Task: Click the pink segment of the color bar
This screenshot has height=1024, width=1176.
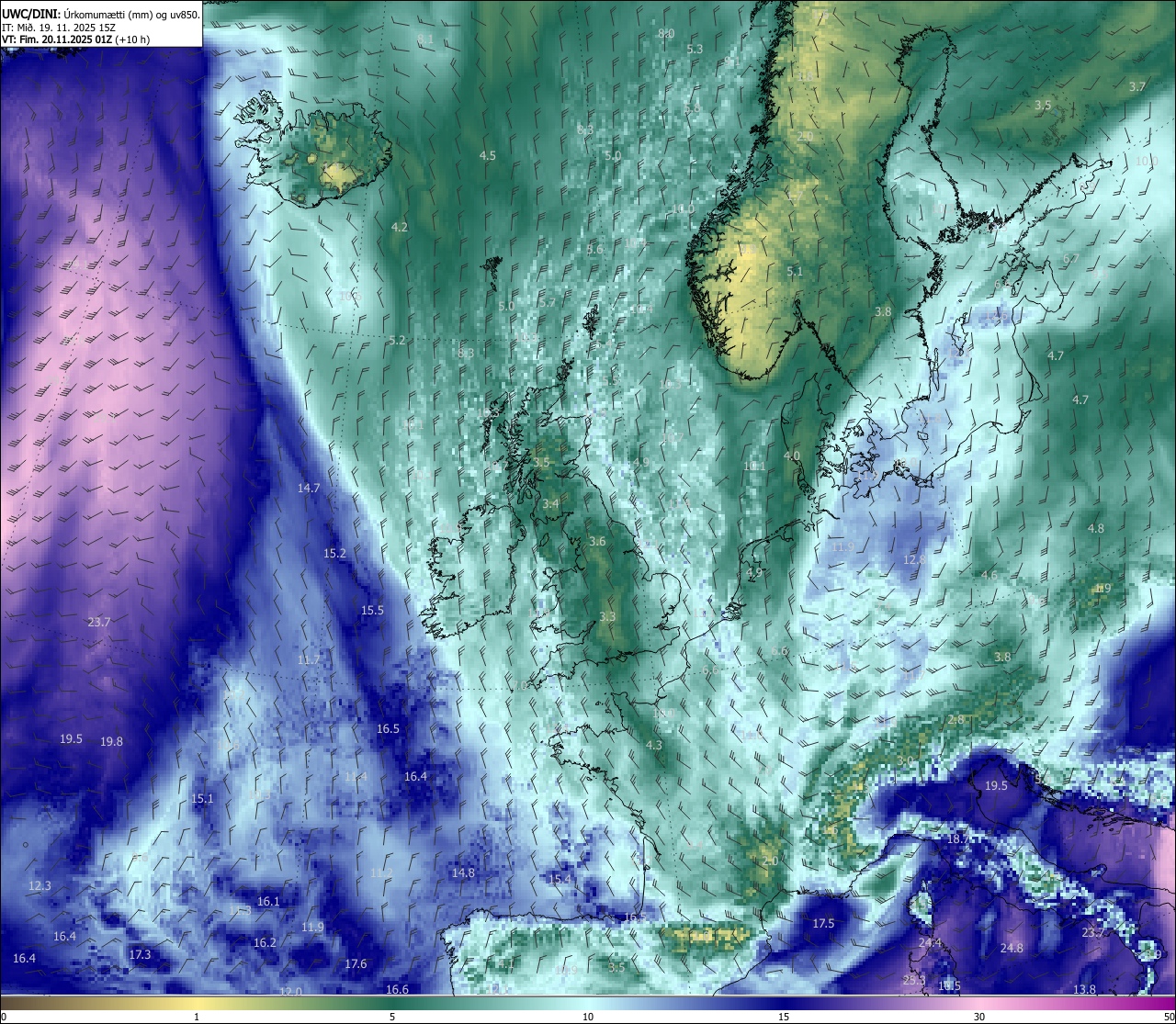Action: click(979, 1003)
